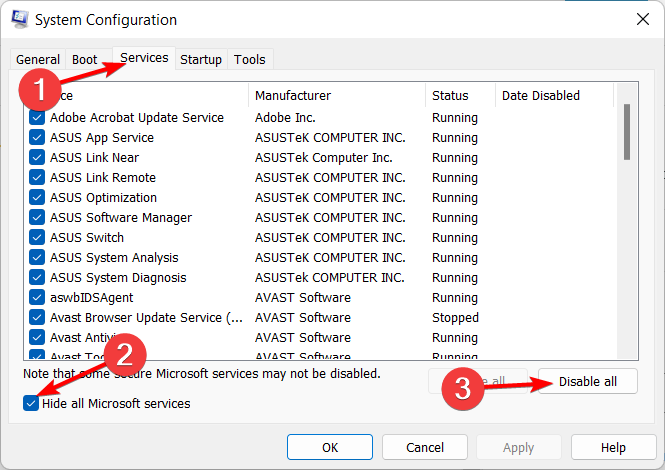
Task: Click the Disable all button
Action: (587, 381)
